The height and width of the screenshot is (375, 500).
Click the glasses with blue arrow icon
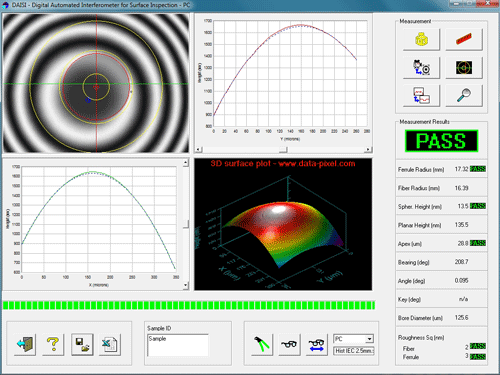click(x=316, y=344)
